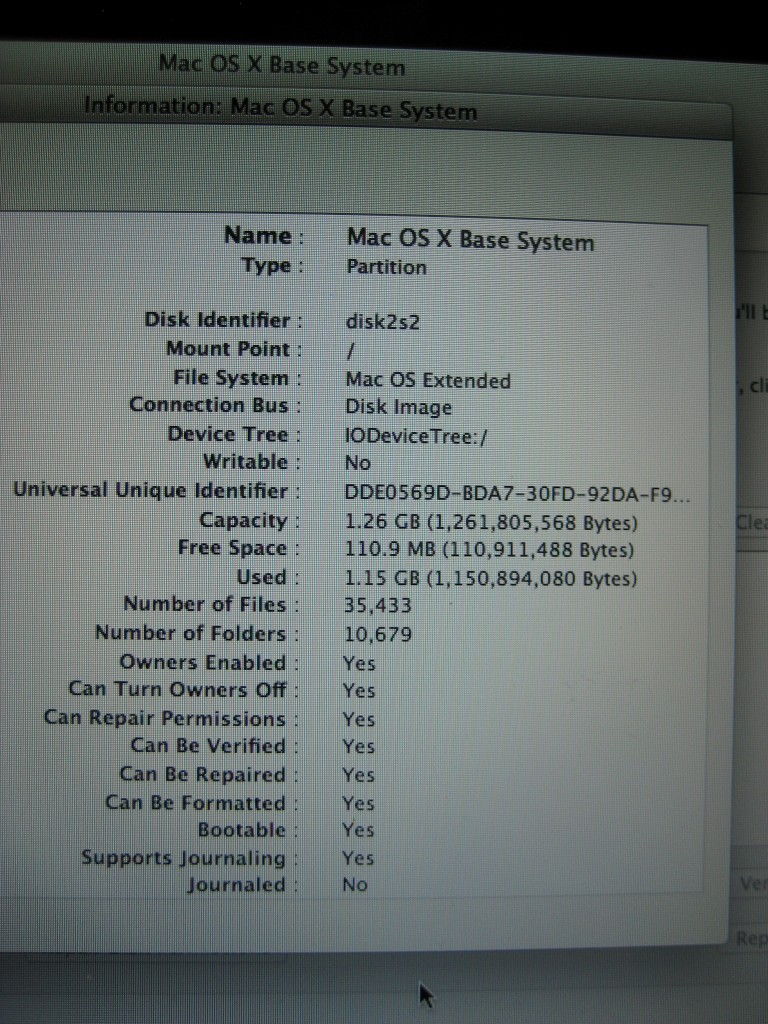
Task: Click the background window 'Mac OS X Base System' title
Action: click(x=281, y=65)
